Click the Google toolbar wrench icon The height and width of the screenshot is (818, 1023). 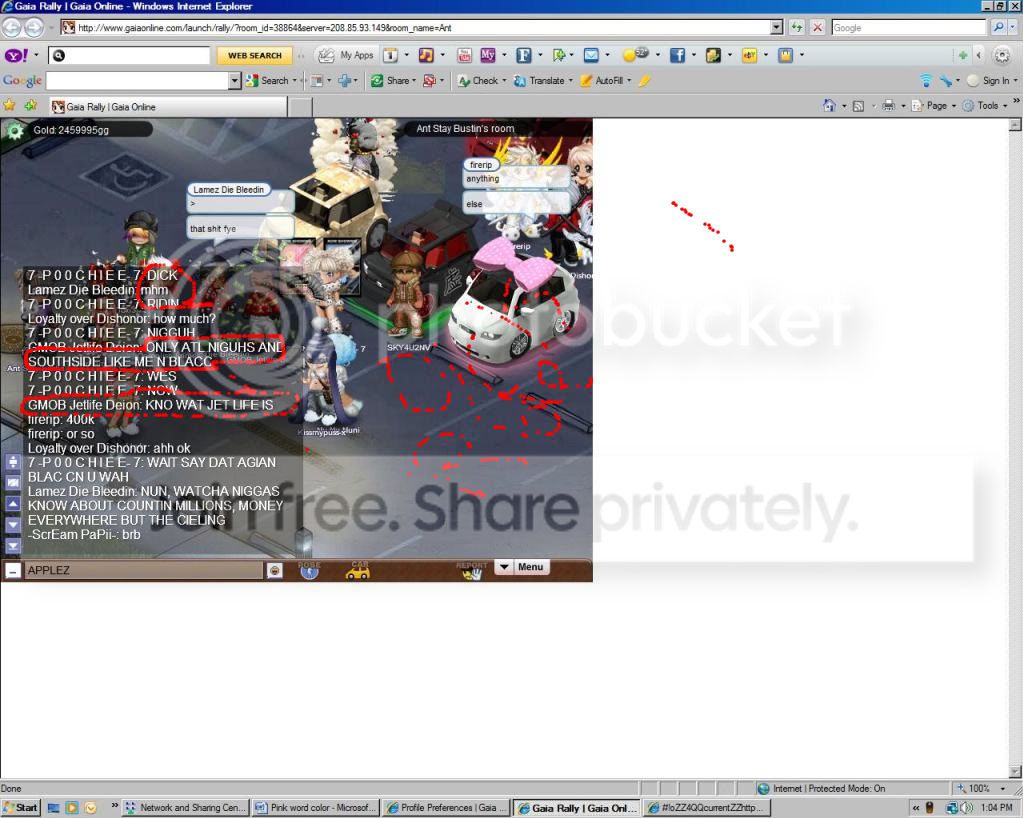946,81
